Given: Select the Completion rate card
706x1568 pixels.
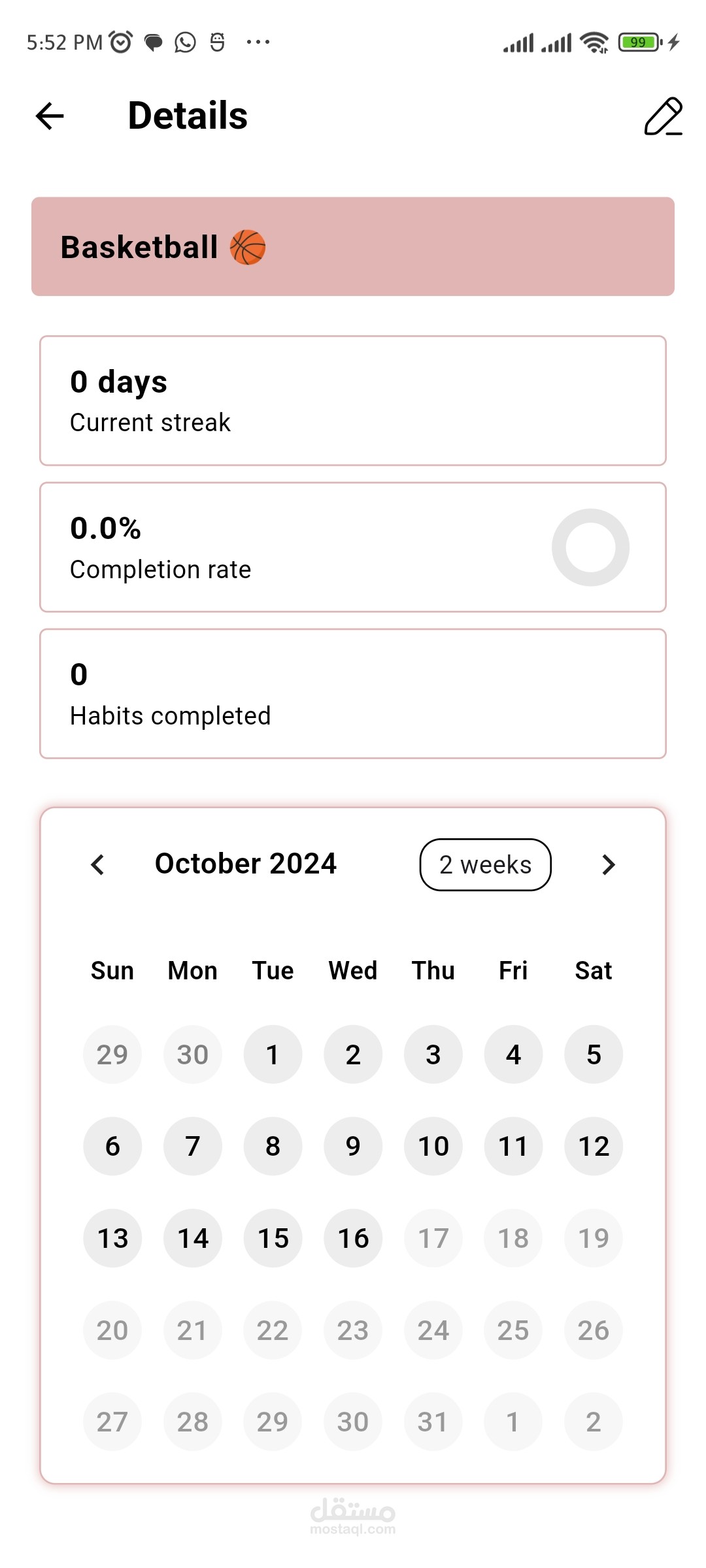Looking at the screenshot, I should (353, 547).
